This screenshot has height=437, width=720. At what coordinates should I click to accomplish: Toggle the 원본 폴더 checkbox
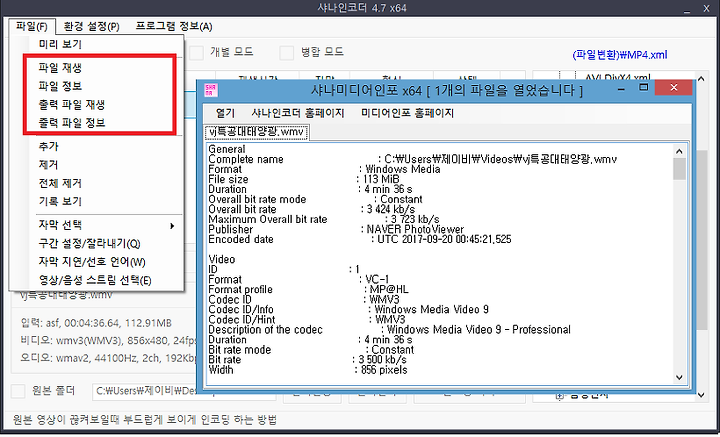click(18, 391)
